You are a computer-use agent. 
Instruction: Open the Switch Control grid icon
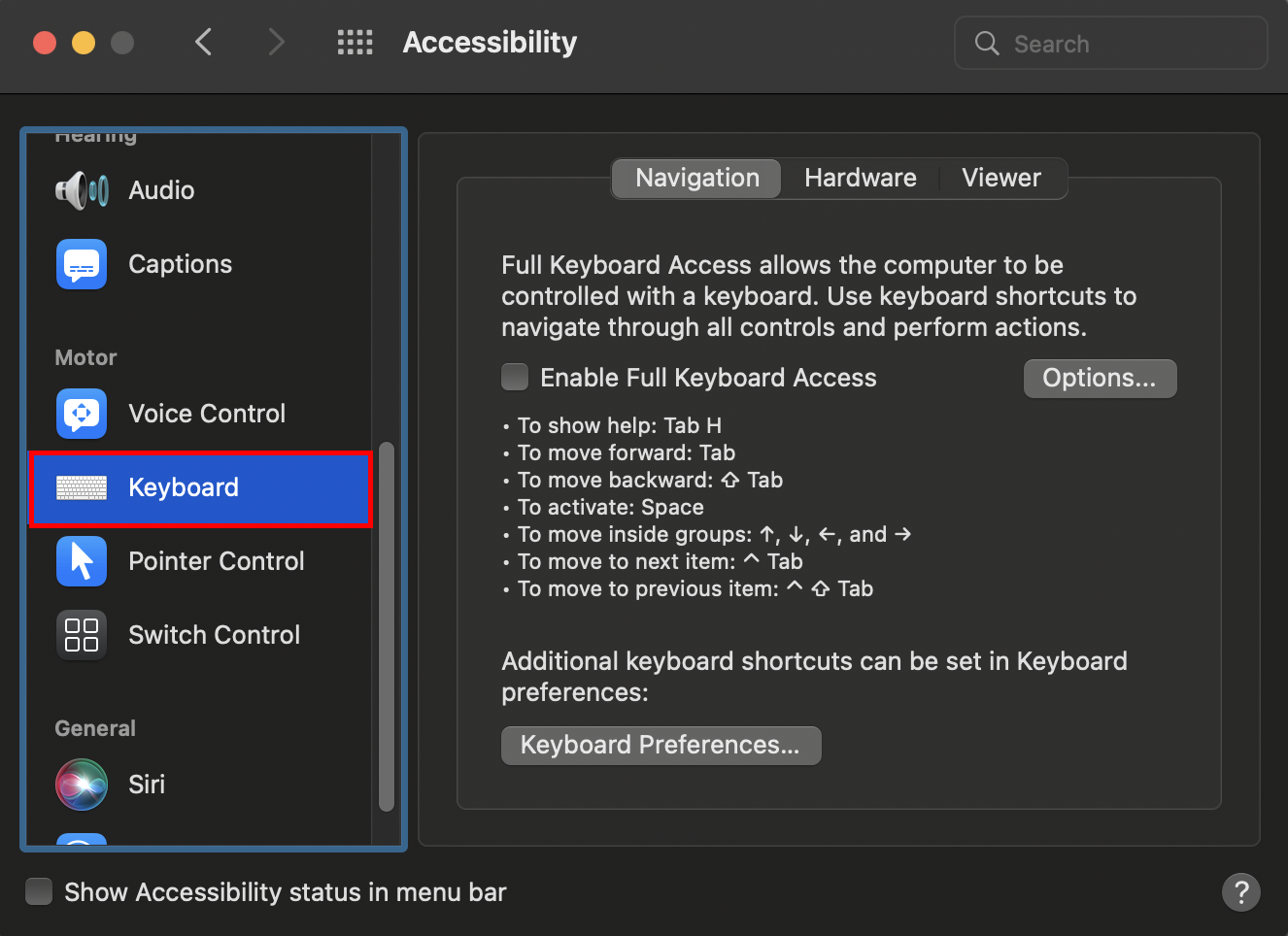coord(82,635)
